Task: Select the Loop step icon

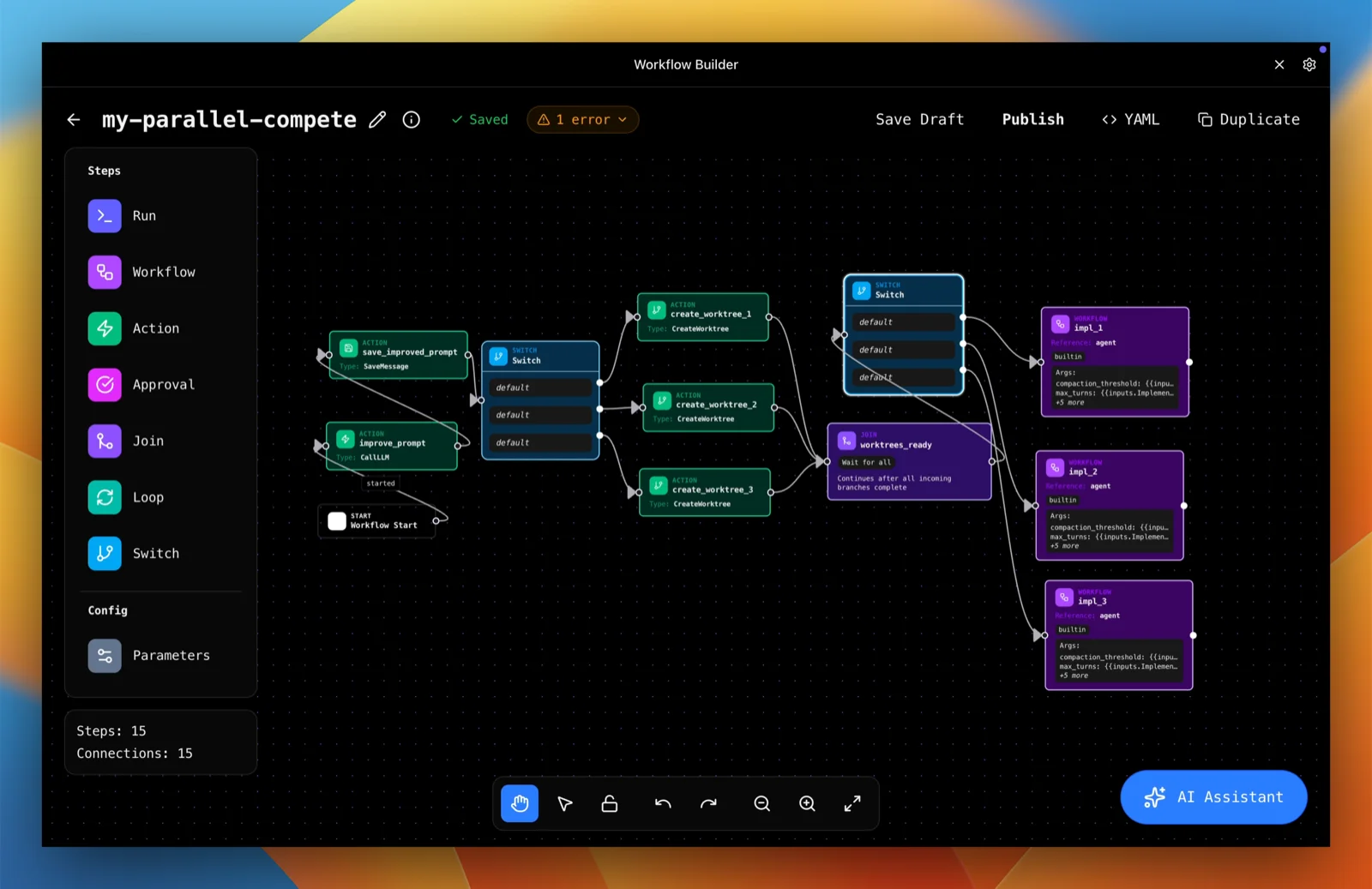Action: click(x=105, y=497)
